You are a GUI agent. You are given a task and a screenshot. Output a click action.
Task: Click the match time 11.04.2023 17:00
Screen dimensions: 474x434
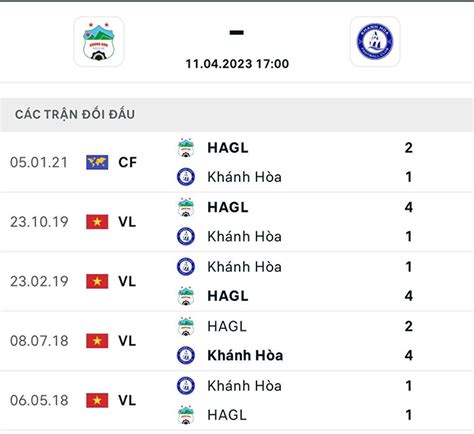[237, 64]
